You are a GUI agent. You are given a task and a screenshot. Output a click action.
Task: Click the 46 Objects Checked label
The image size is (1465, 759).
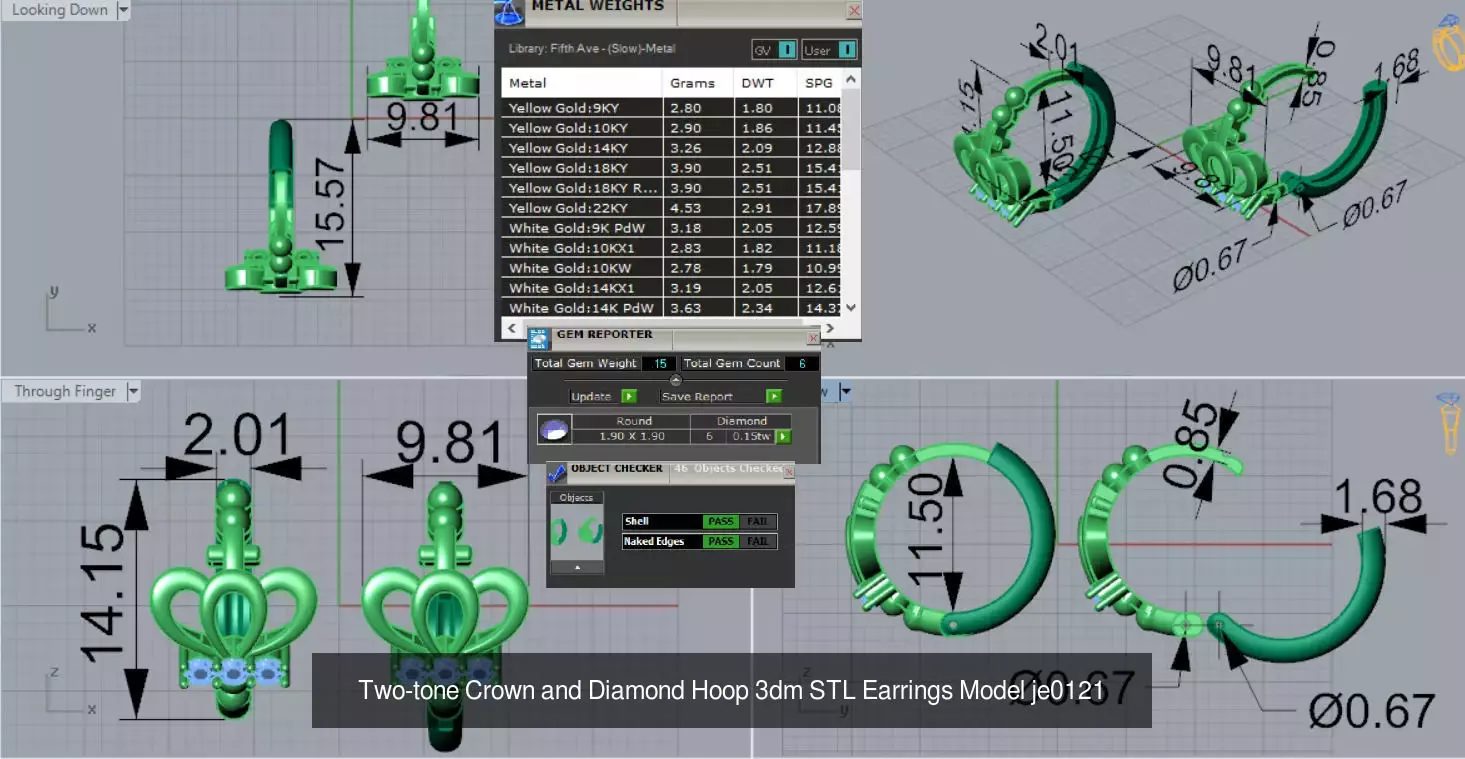tap(729, 468)
